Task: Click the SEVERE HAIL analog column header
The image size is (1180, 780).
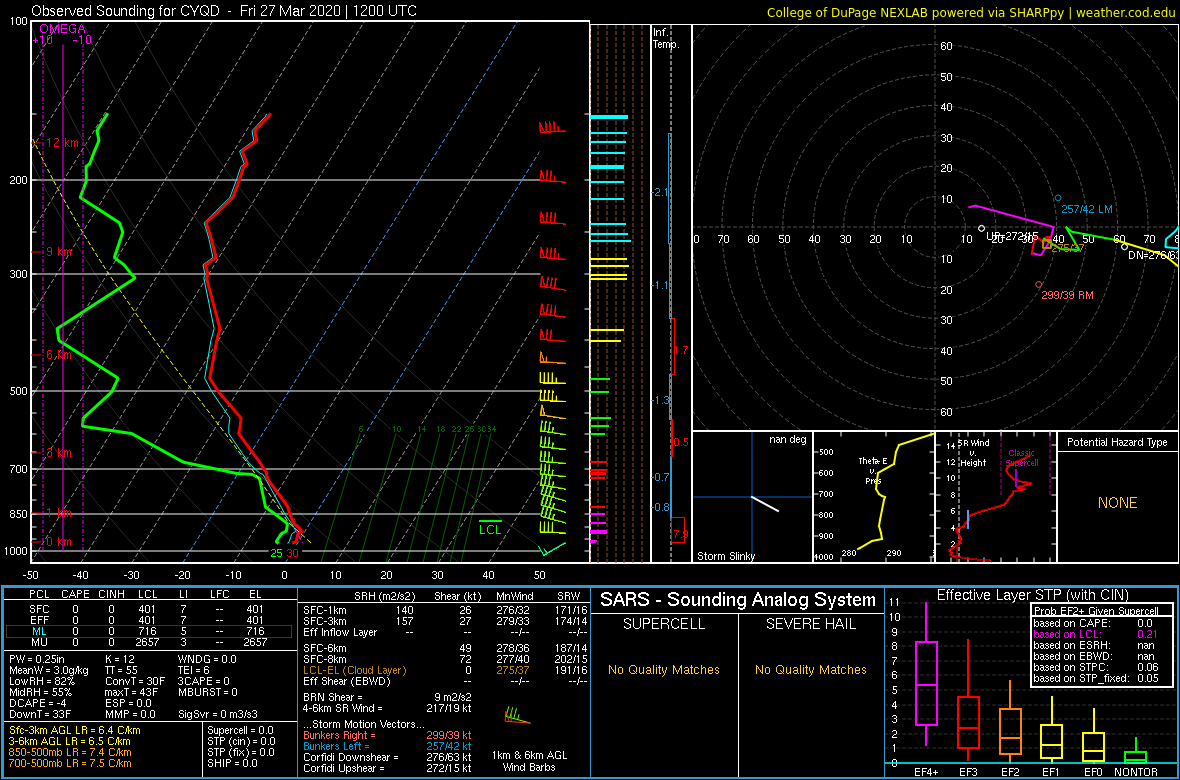Action: click(811, 626)
